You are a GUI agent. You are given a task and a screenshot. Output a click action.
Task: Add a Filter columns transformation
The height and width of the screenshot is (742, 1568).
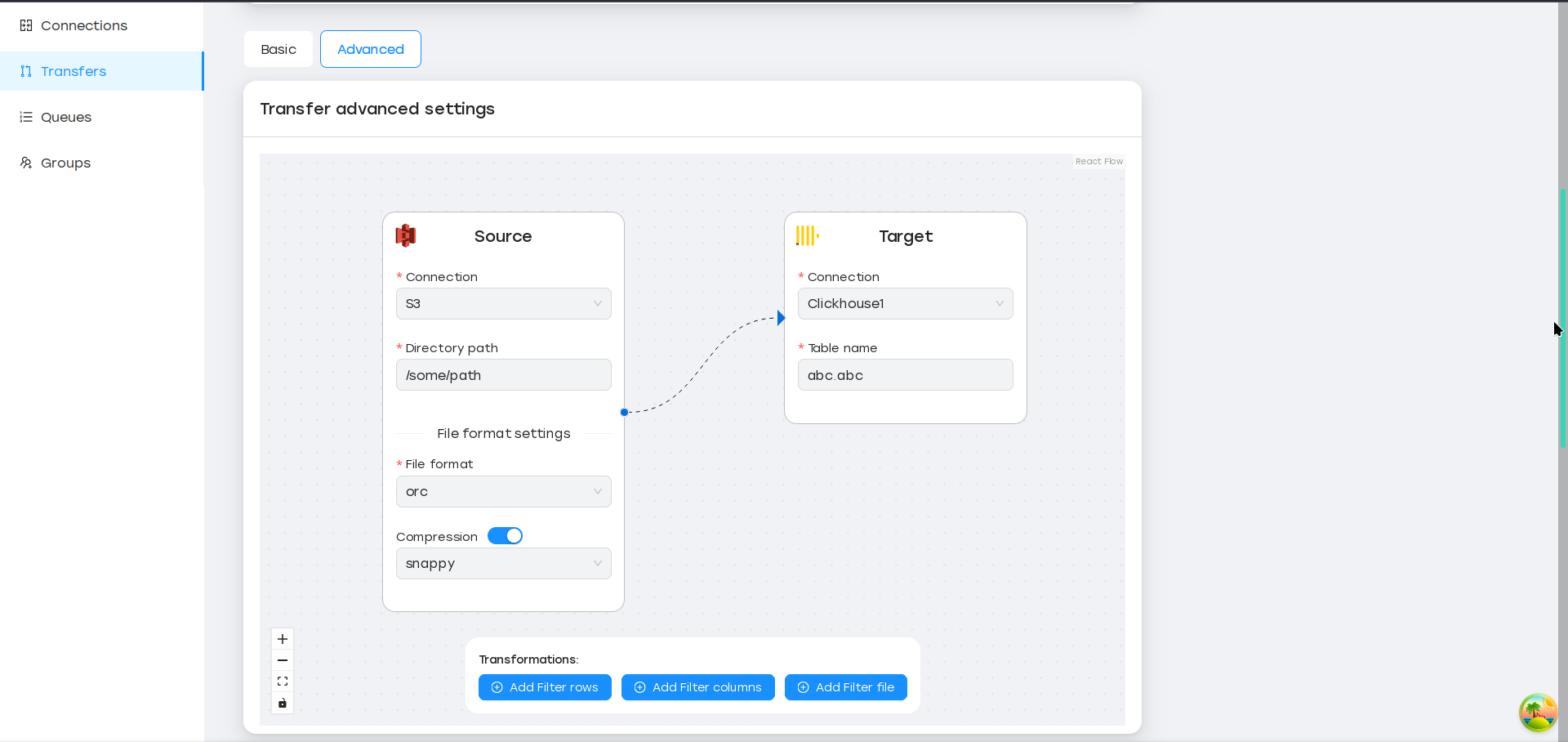point(698,687)
